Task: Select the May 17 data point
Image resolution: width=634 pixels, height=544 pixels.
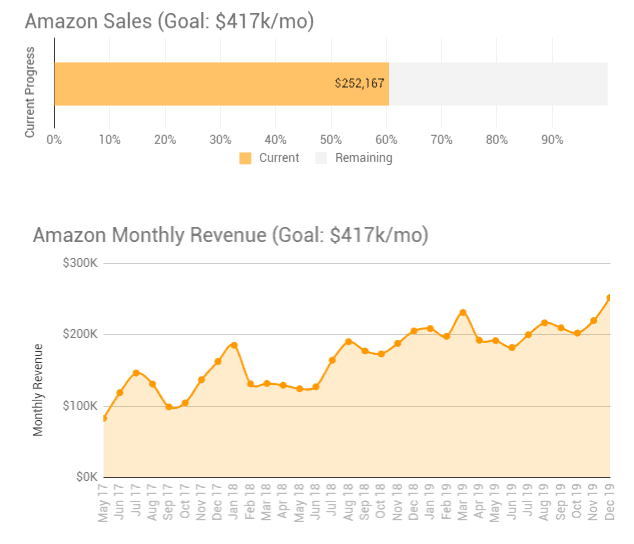Action: point(104,418)
